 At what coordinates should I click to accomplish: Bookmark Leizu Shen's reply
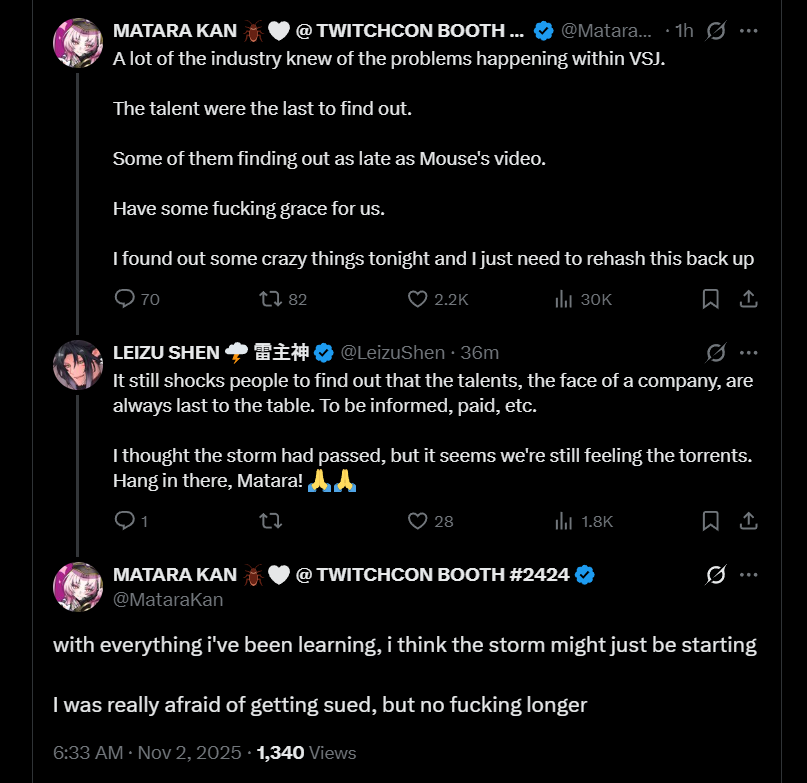coord(710,521)
